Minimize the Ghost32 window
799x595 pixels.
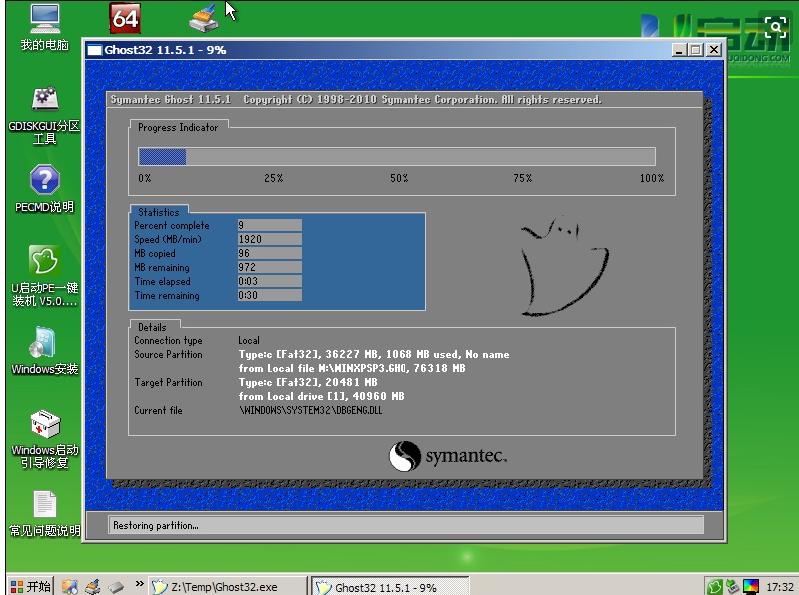(679, 50)
